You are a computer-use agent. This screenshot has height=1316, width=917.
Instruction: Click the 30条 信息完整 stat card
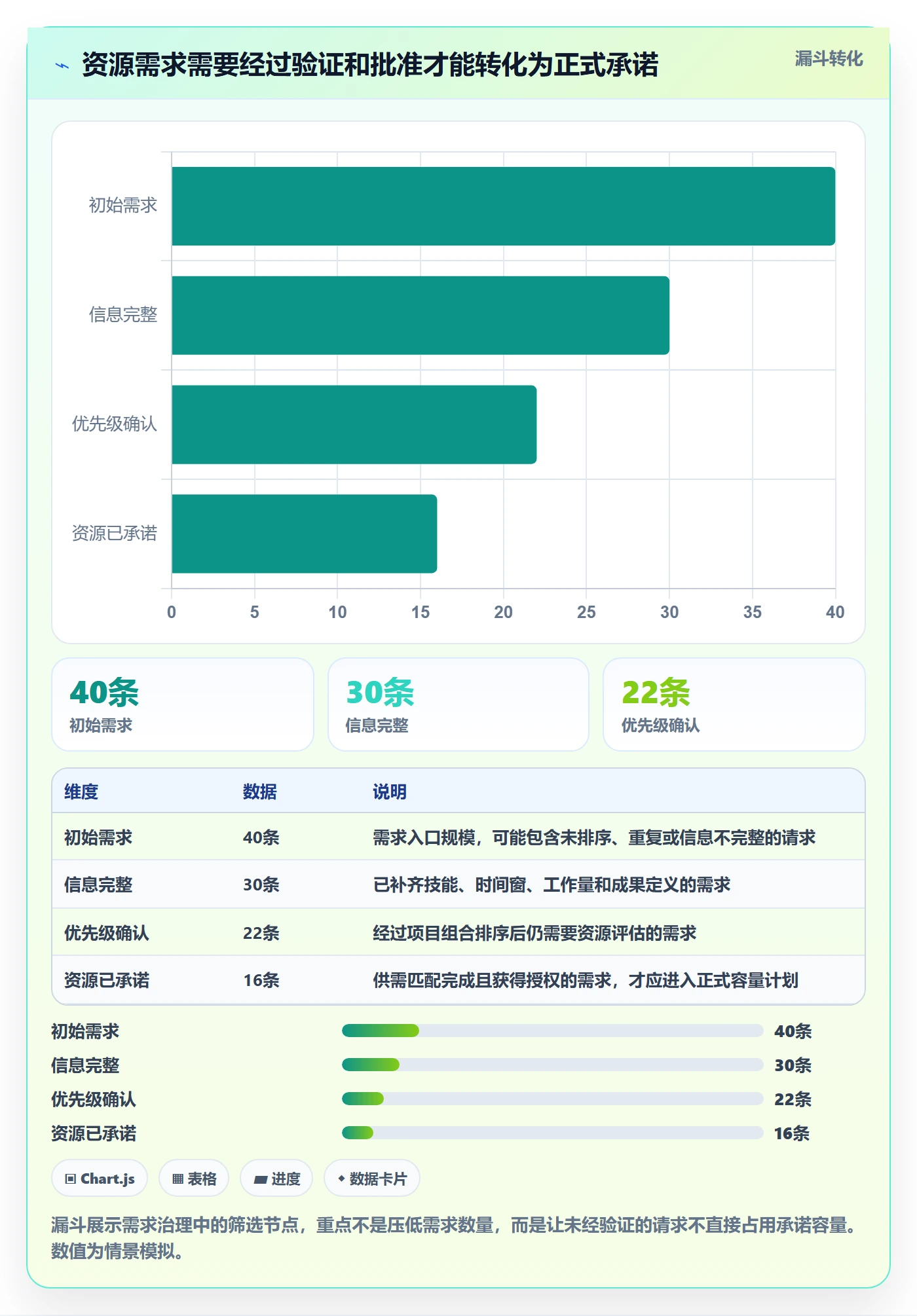point(458,704)
